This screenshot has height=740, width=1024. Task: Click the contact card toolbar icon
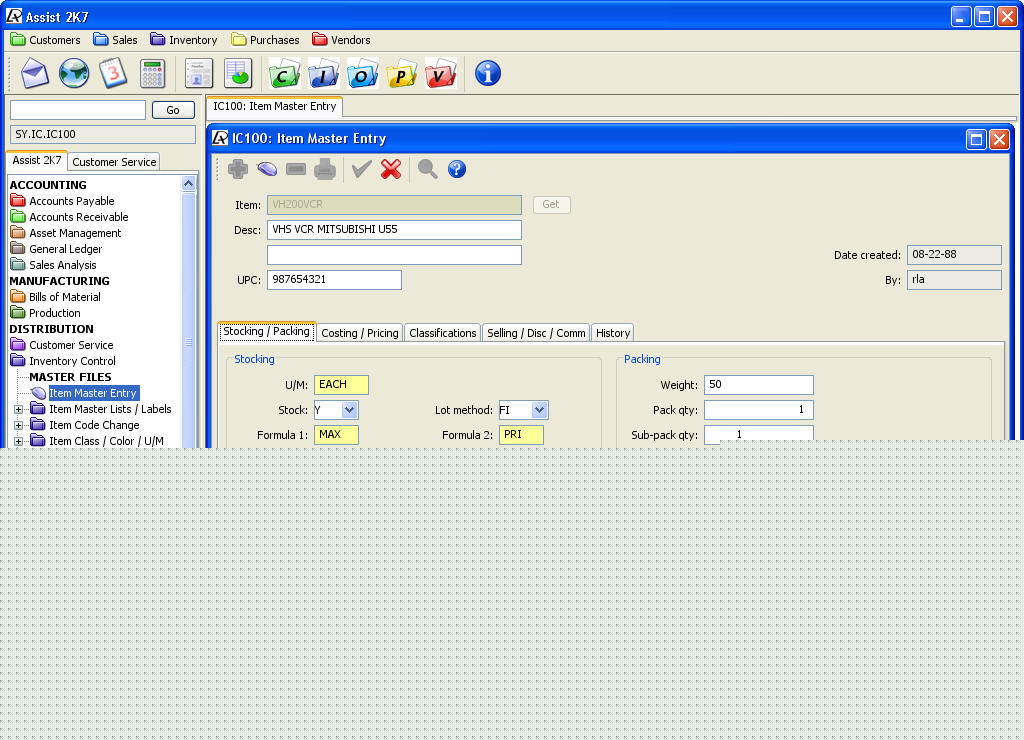click(x=199, y=73)
